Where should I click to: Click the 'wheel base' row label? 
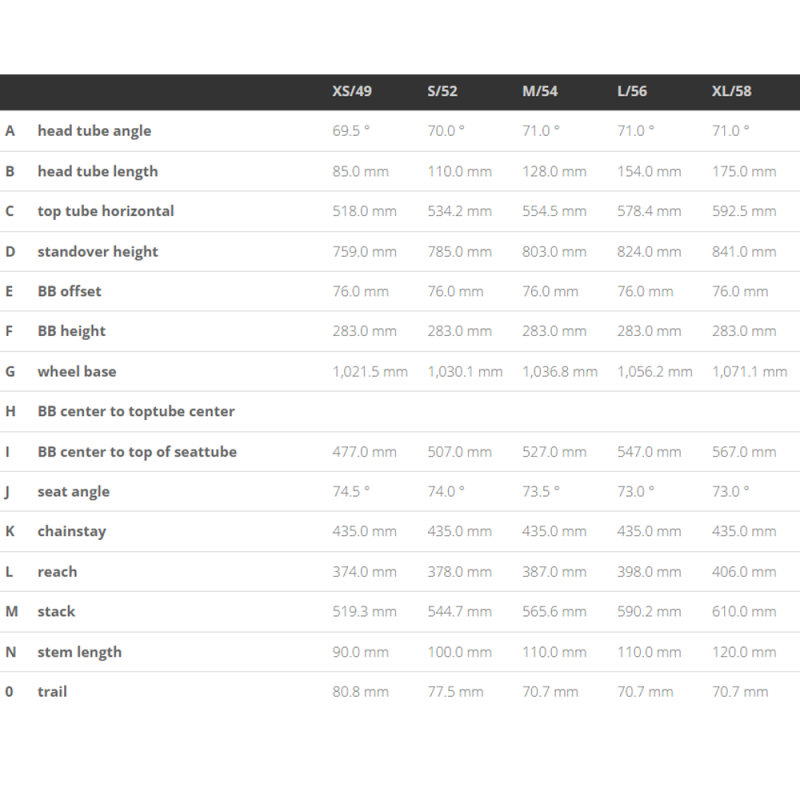click(x=76, y=371)
